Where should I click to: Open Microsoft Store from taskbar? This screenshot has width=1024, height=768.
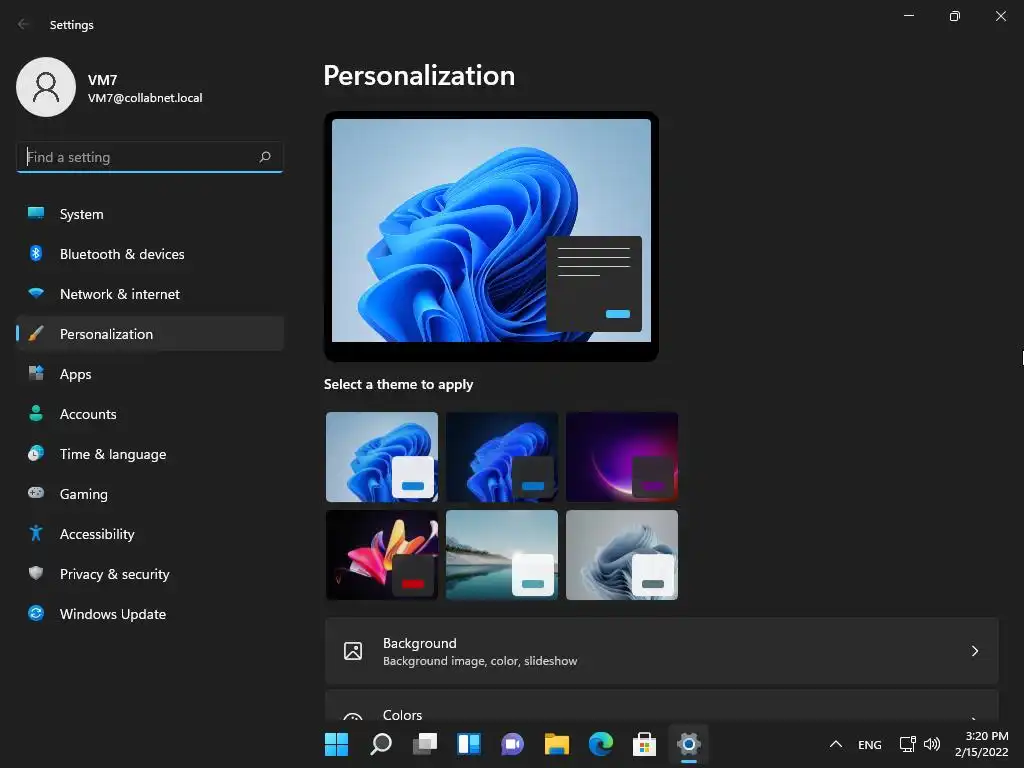645,744
